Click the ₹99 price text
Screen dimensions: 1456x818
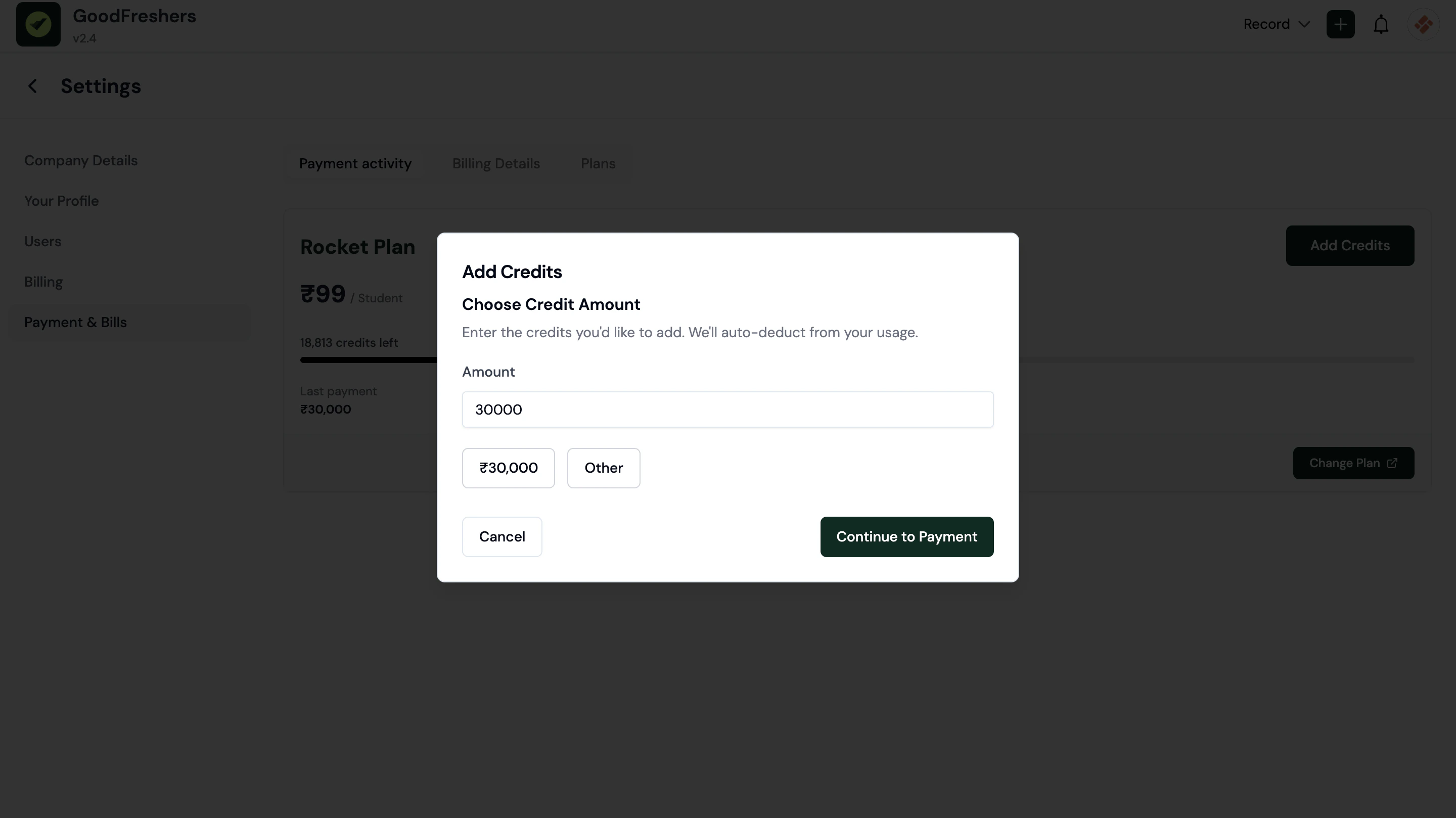click(x=323, y=294)
